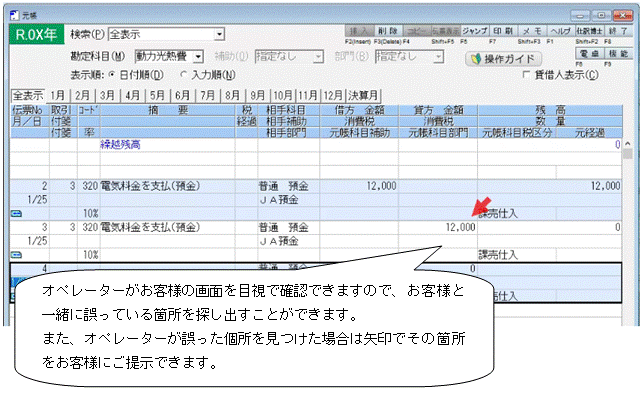The width and height of the screenshot is (642, 400).
Task: Click the 残高 column header
Action: (x=550, y=110)
